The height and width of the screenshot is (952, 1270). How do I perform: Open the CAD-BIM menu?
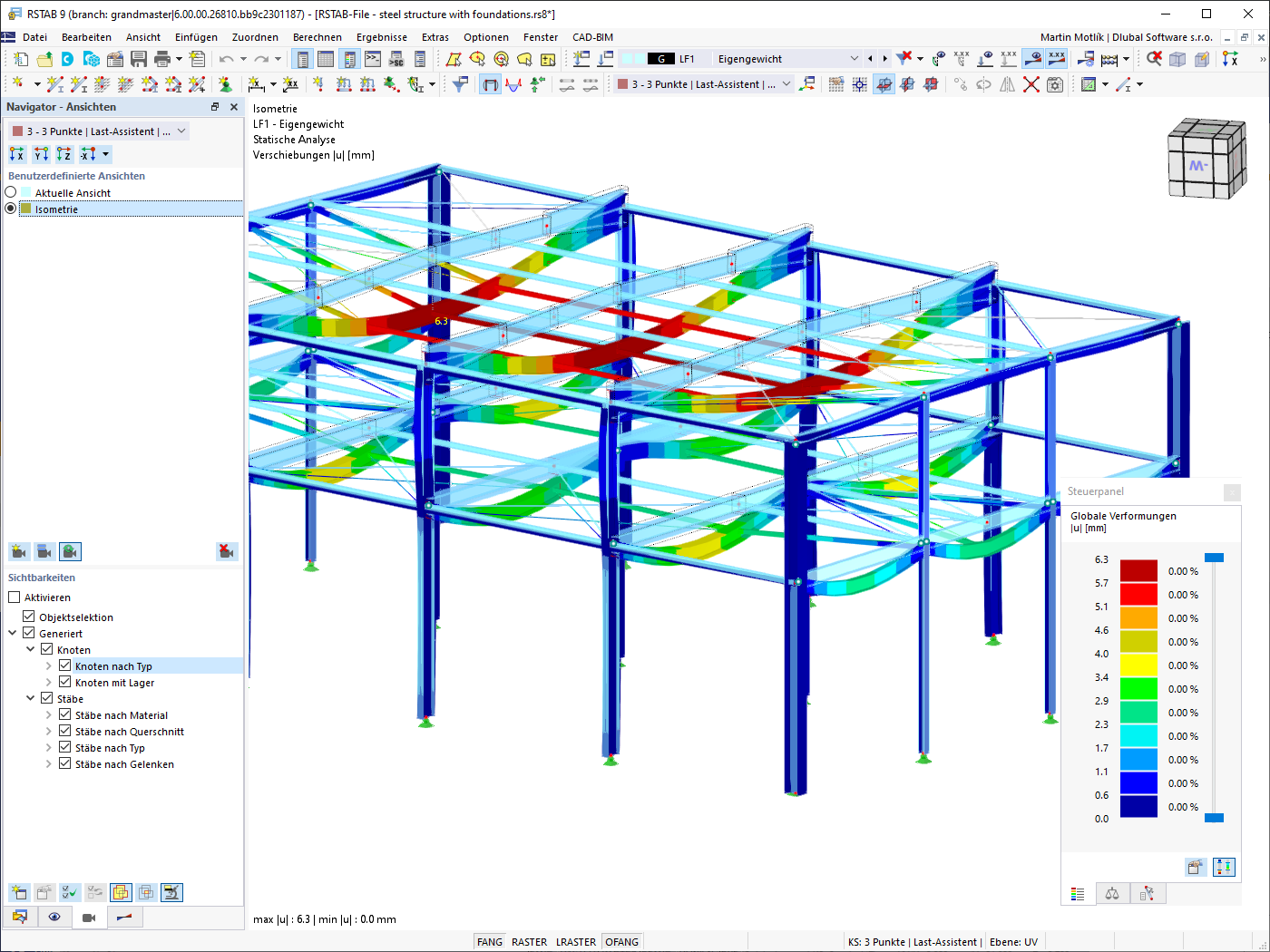click(x=592, y=37)
